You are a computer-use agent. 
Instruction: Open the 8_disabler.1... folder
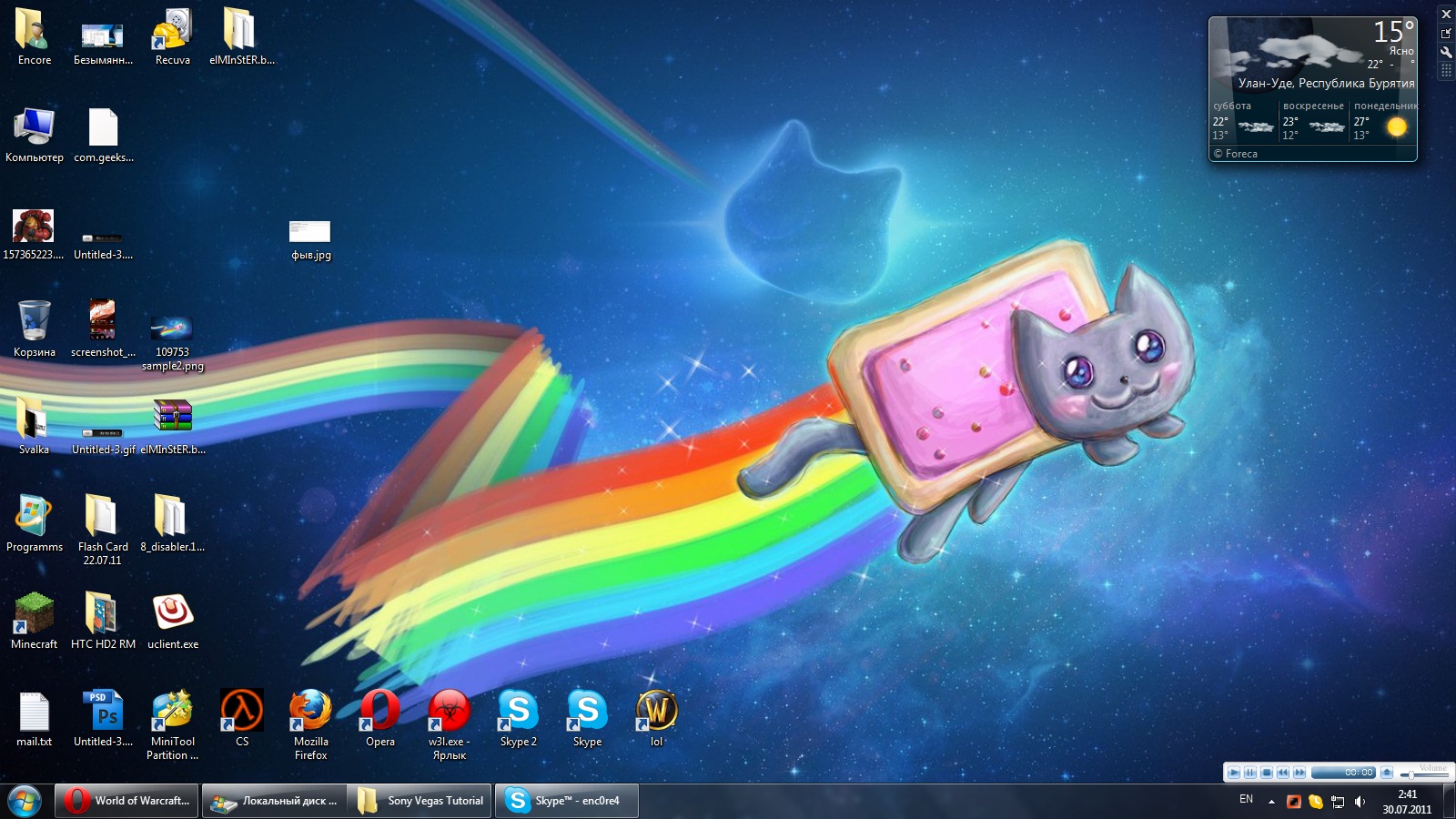pyautogui.click(x=172, y=524)
